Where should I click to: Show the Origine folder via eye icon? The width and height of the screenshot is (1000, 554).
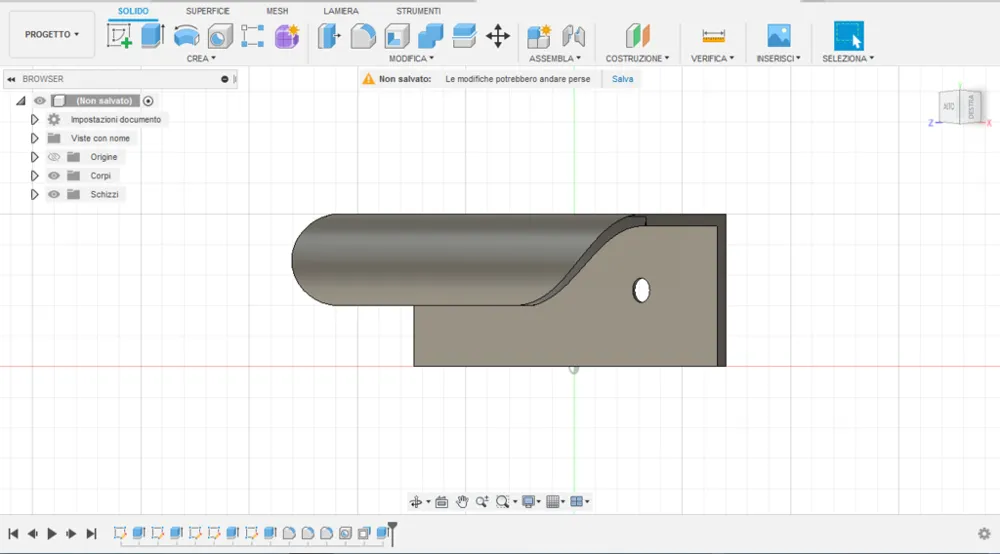pyautogui.click(x=54, y=157)
